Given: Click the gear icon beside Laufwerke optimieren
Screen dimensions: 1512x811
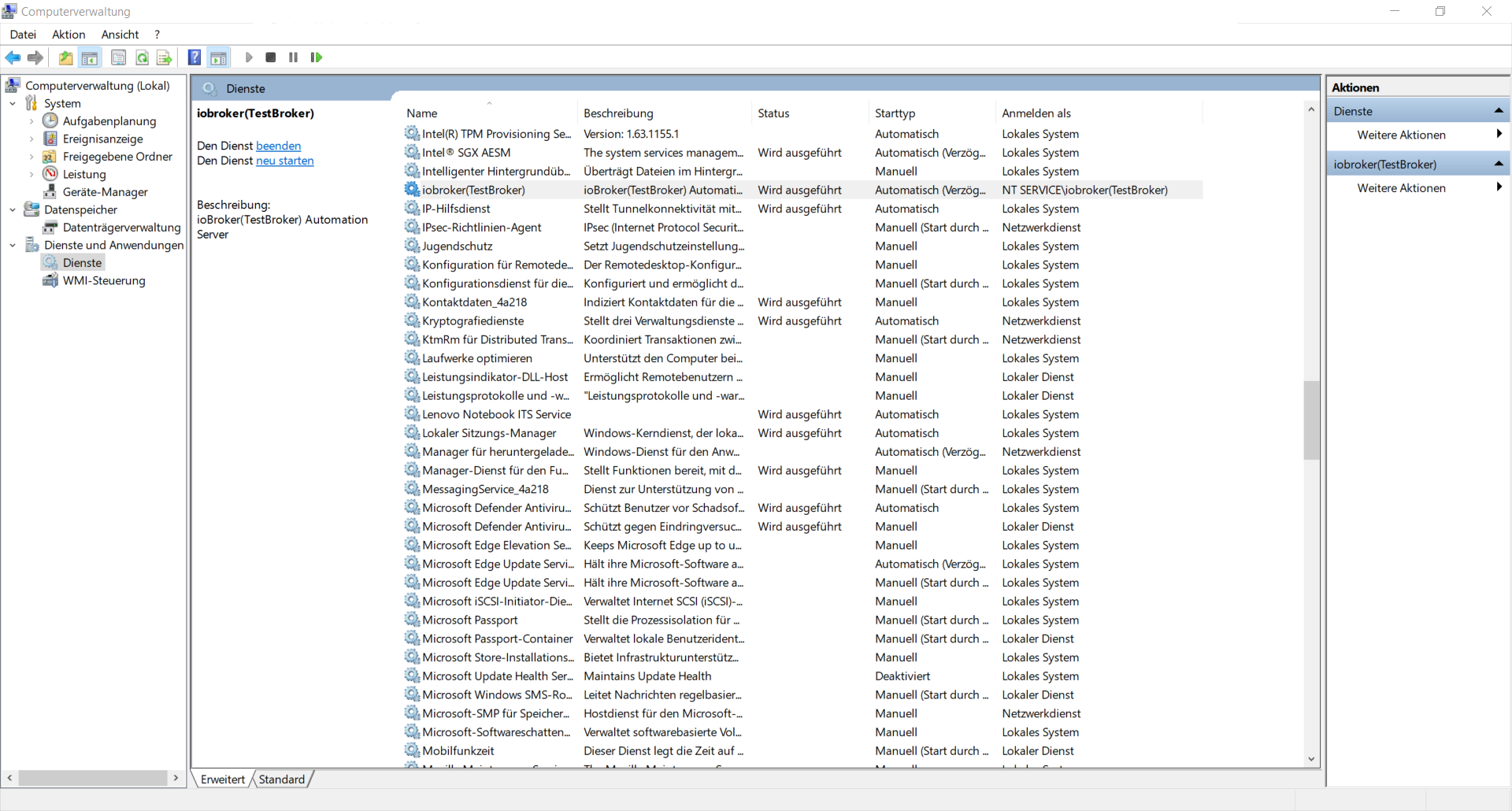Looking at the screenshot, I should (412, 358).
